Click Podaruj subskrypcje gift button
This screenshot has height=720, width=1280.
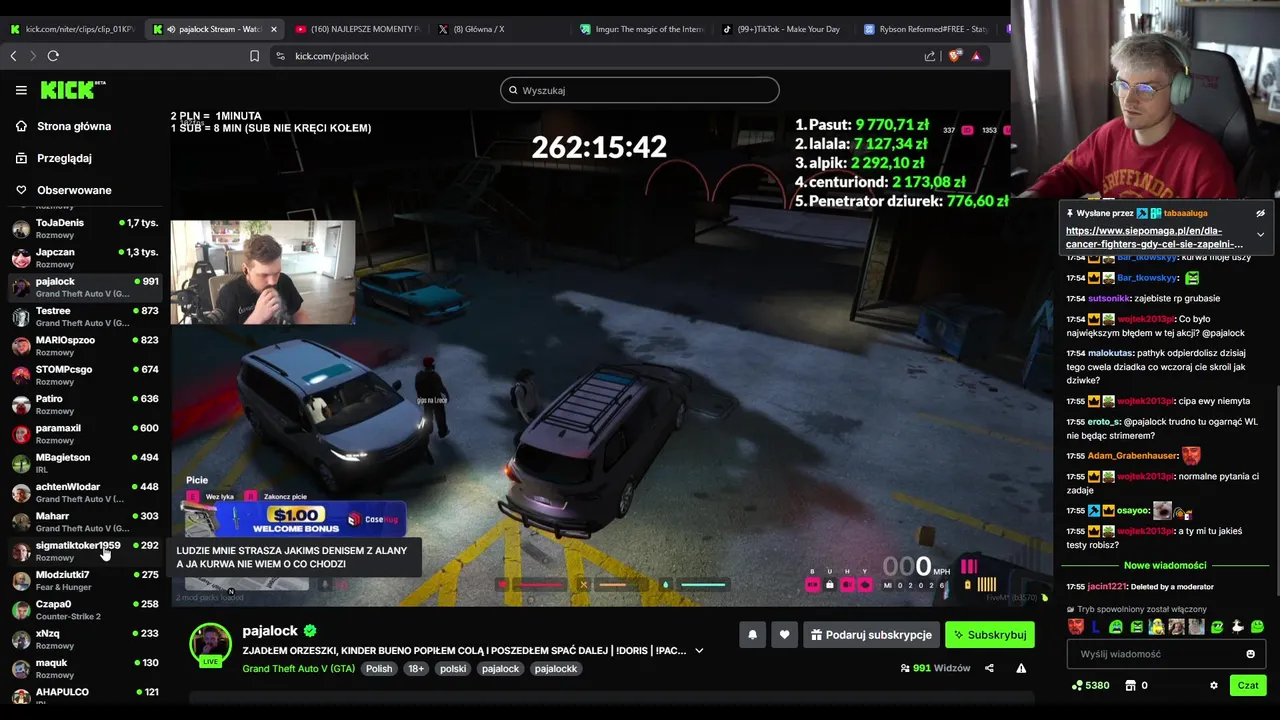click(871, 635)
